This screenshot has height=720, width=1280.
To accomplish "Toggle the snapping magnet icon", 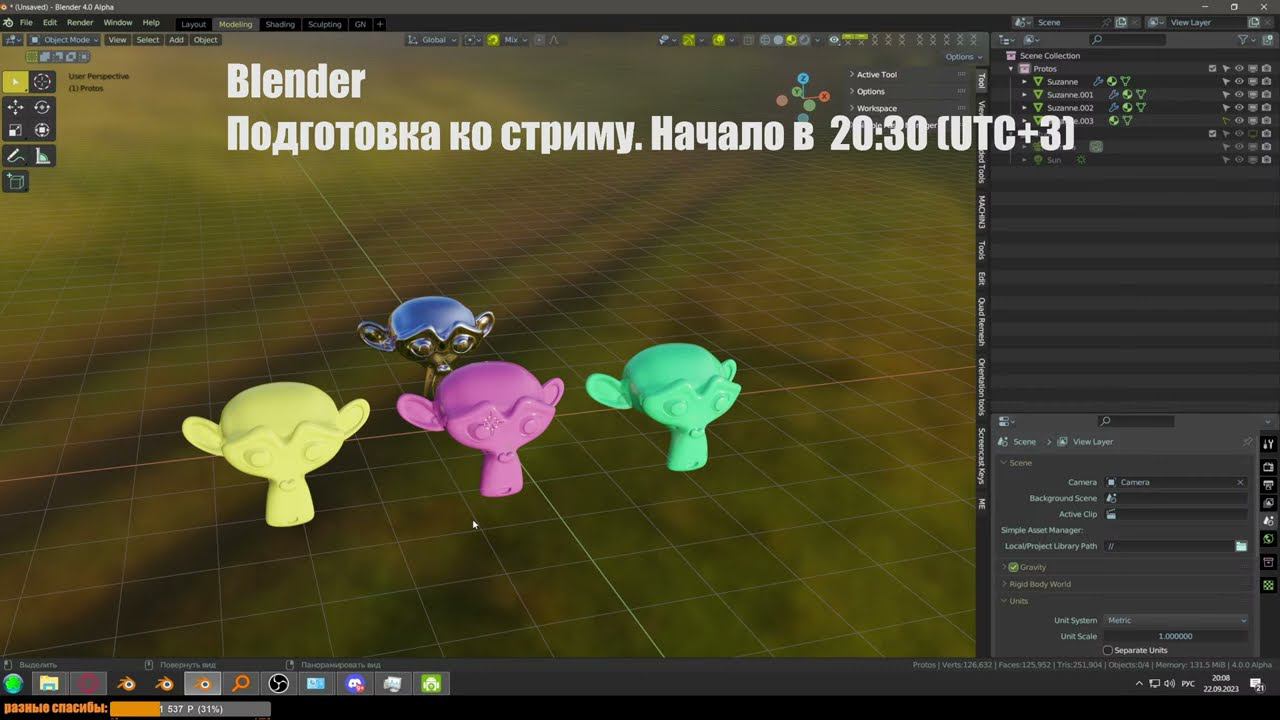I will pos(493,40).
